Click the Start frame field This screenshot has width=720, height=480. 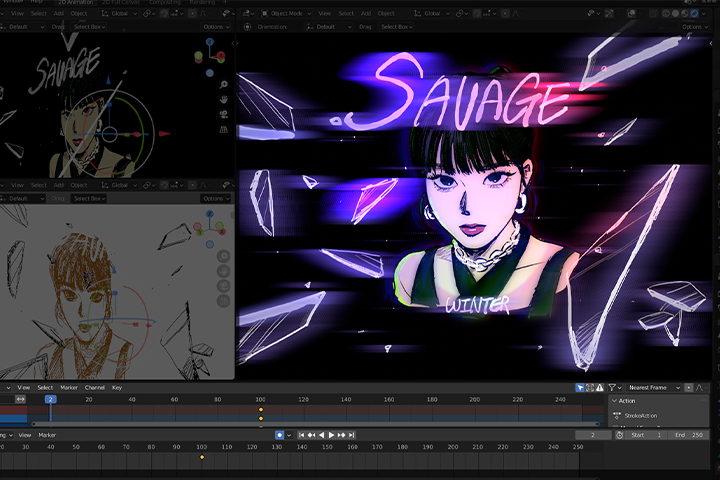pyautogui.click(x=647, y=435)
